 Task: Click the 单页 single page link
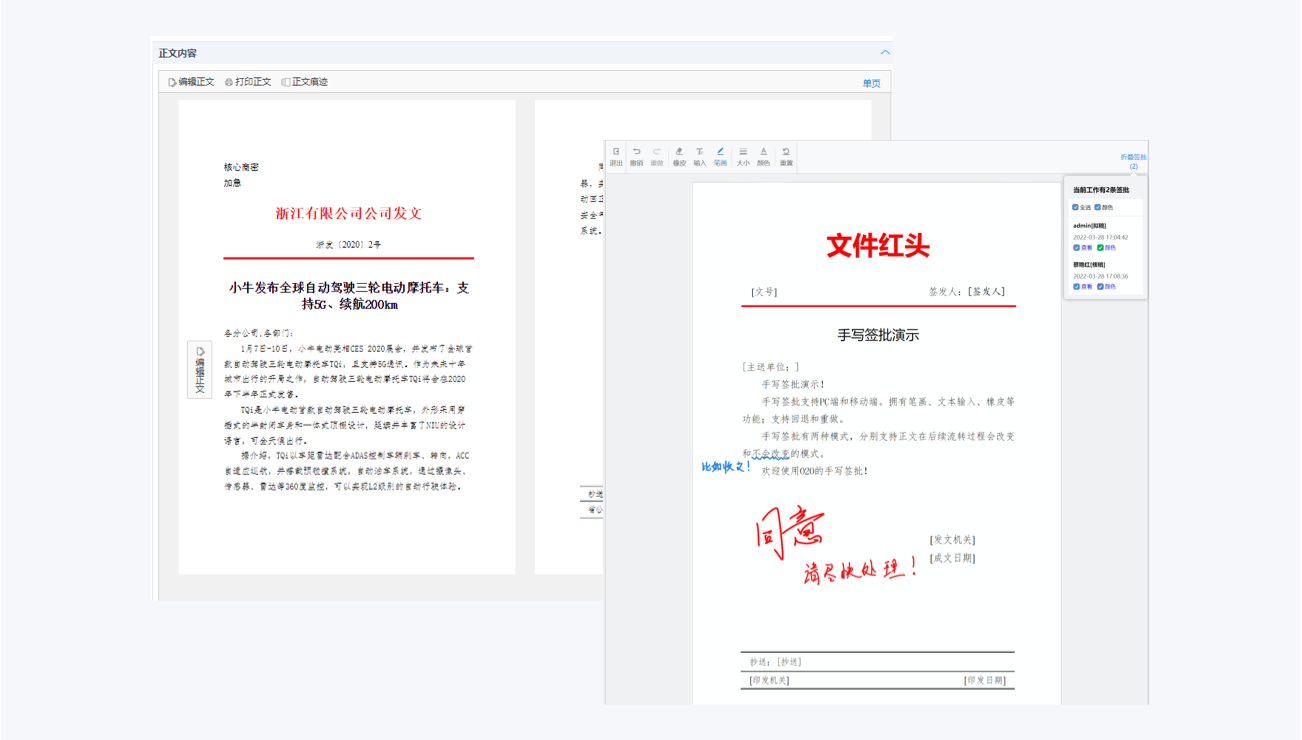(x=871, y=83)
